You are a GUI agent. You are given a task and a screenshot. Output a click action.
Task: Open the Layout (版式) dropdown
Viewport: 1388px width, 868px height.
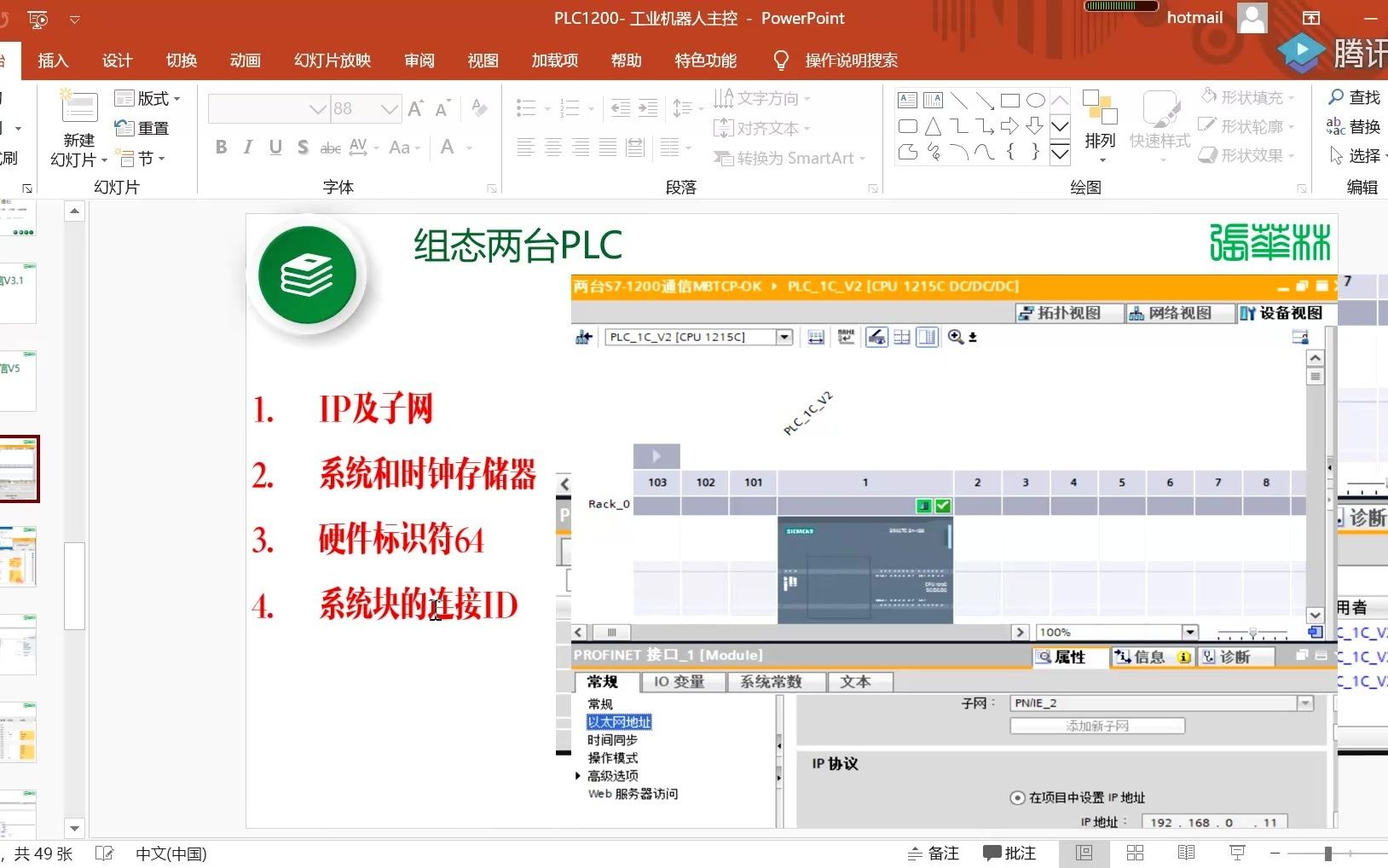pos(148,99)
